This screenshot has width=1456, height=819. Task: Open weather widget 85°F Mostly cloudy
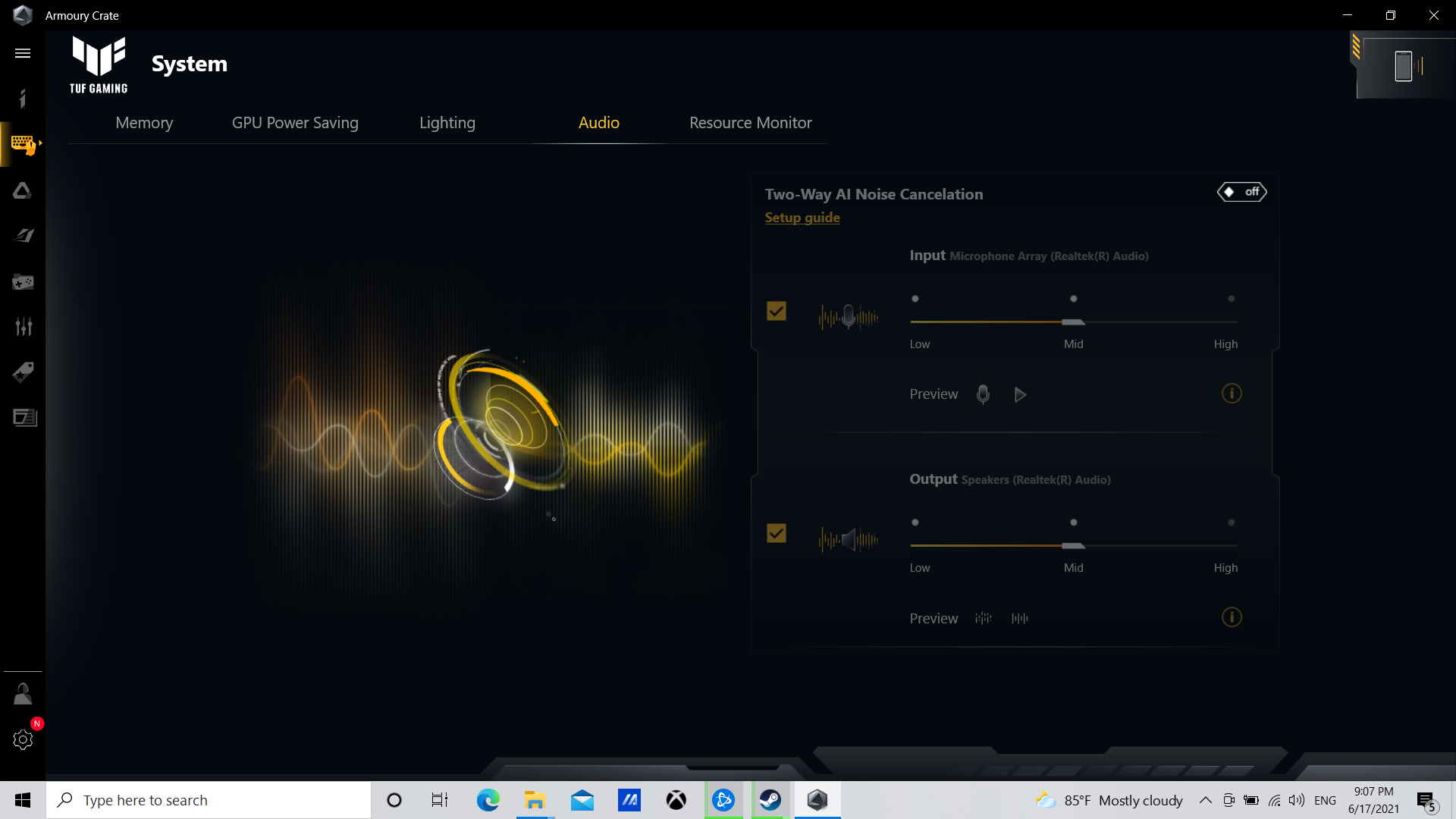click(1109, 800)
